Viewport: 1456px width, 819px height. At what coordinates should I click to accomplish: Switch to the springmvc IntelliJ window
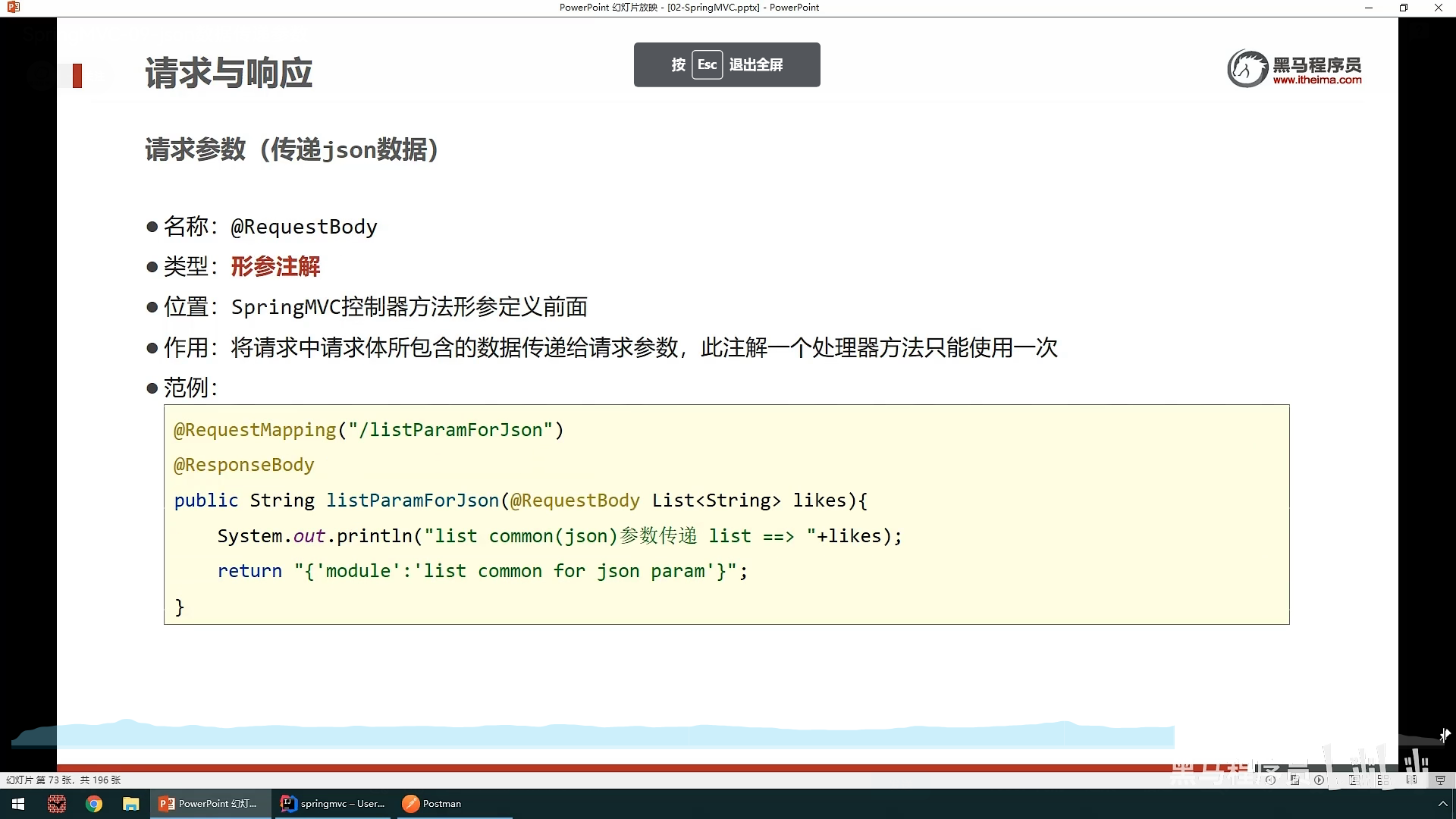[334, 804]
